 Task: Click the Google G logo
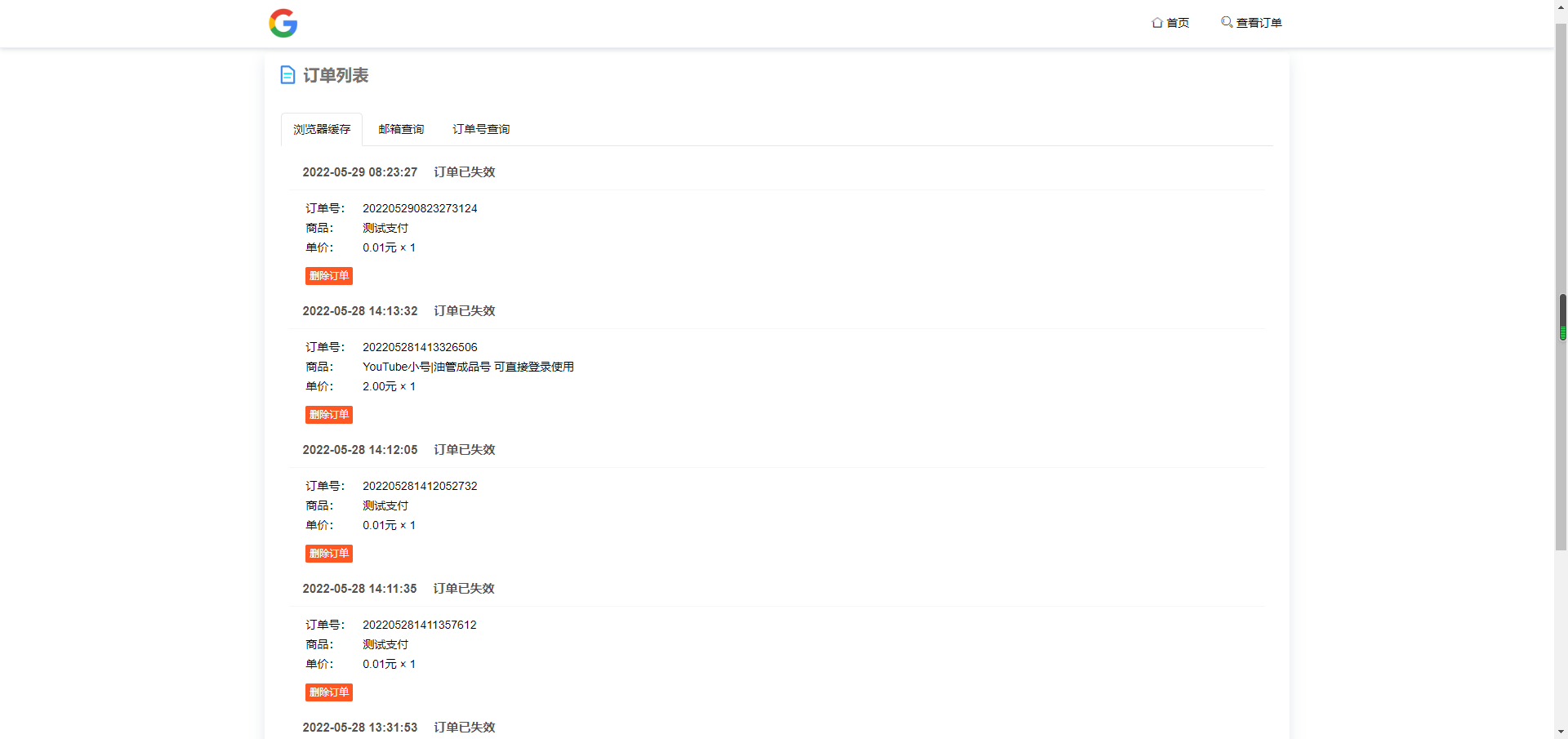click(x=283, y=23)
